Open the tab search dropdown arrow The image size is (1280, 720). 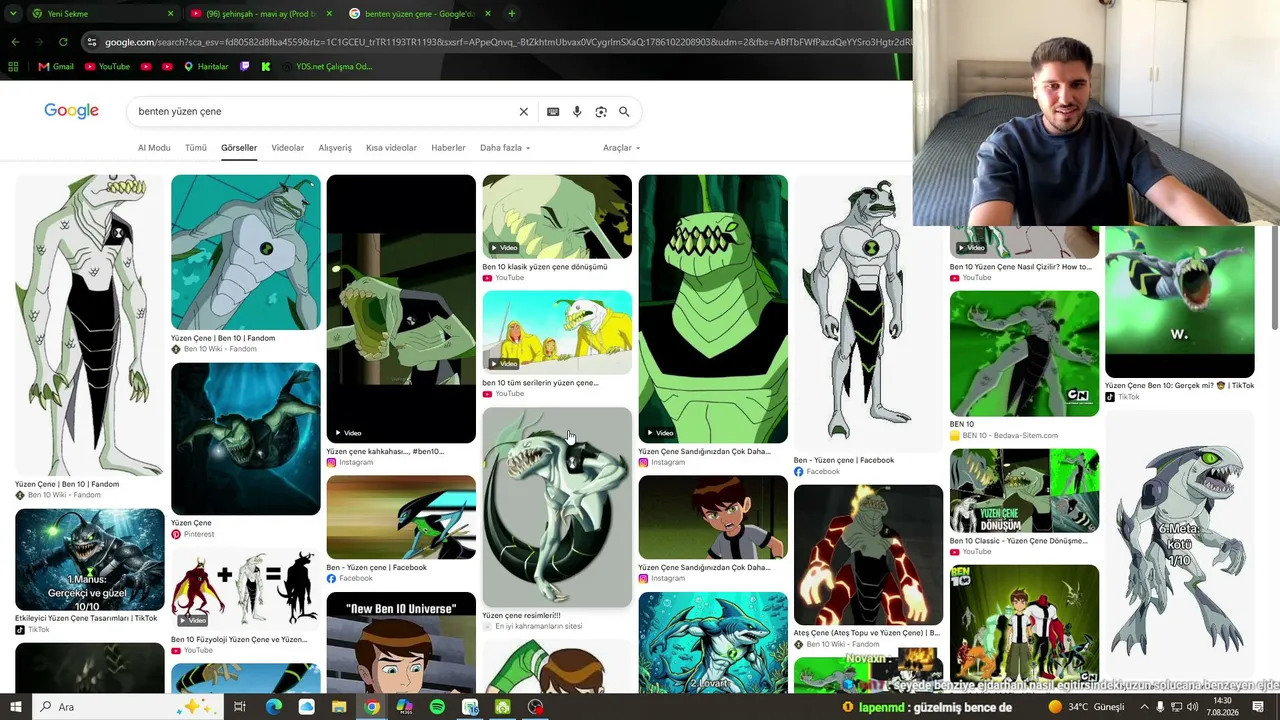point(14,14)
